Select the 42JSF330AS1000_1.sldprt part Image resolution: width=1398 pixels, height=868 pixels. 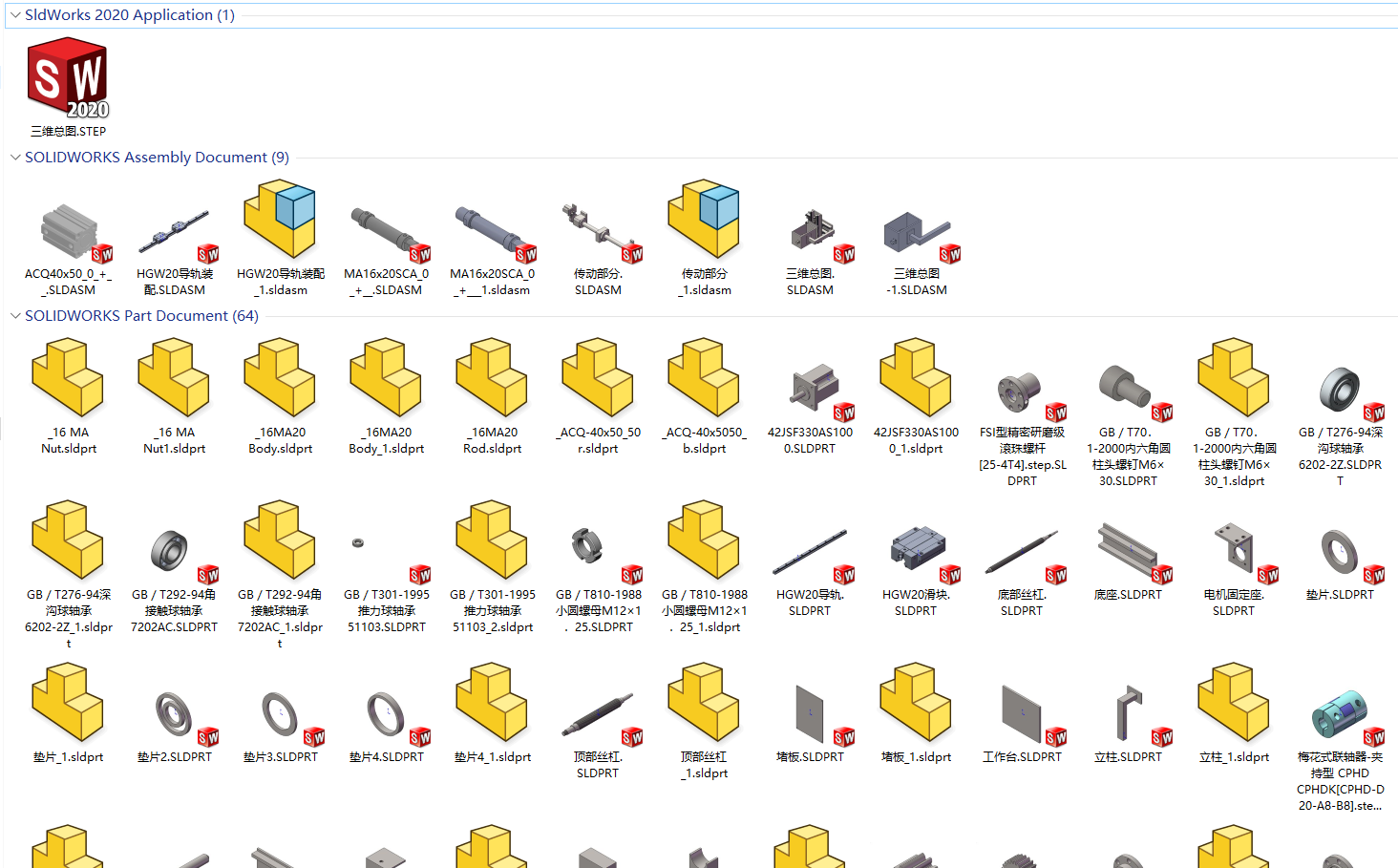(x=916, y=396)
